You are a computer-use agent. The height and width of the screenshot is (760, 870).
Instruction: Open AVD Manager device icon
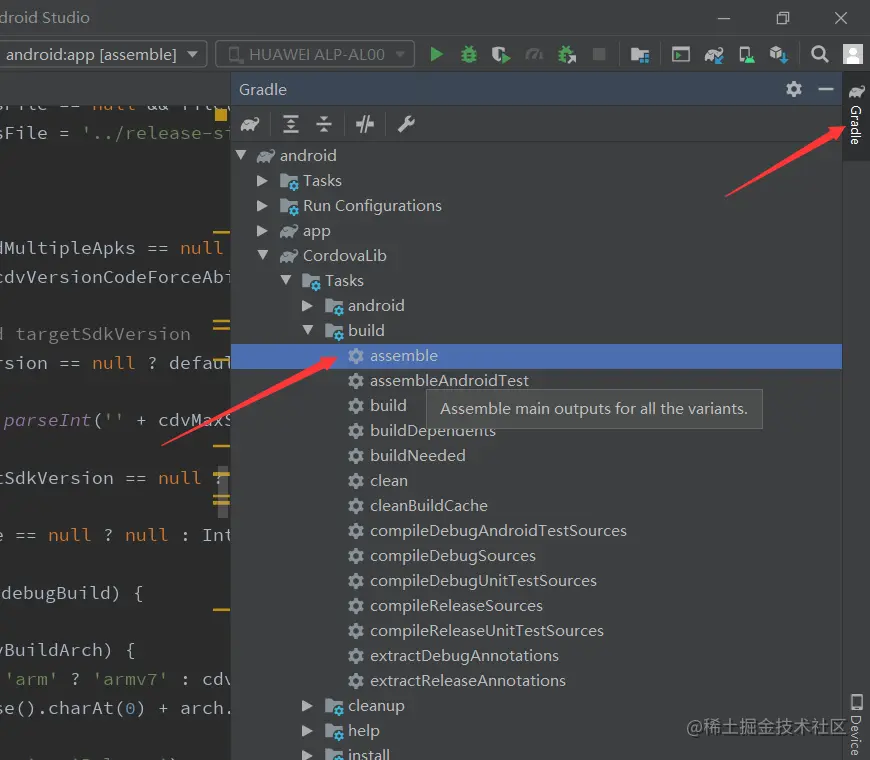(x=746, y=55)
